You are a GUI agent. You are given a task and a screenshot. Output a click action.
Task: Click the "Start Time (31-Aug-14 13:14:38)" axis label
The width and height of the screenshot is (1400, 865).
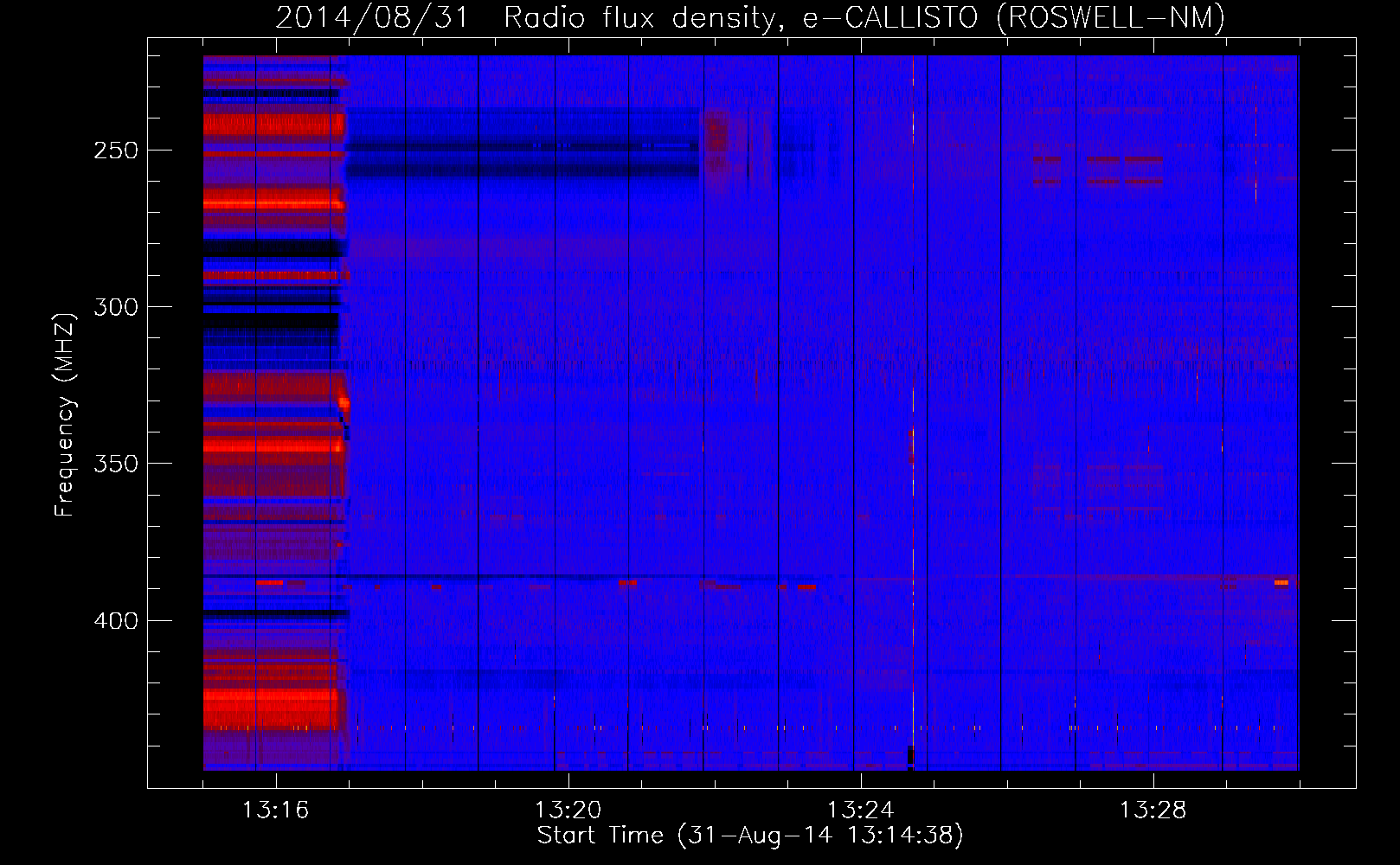point(750,836)
